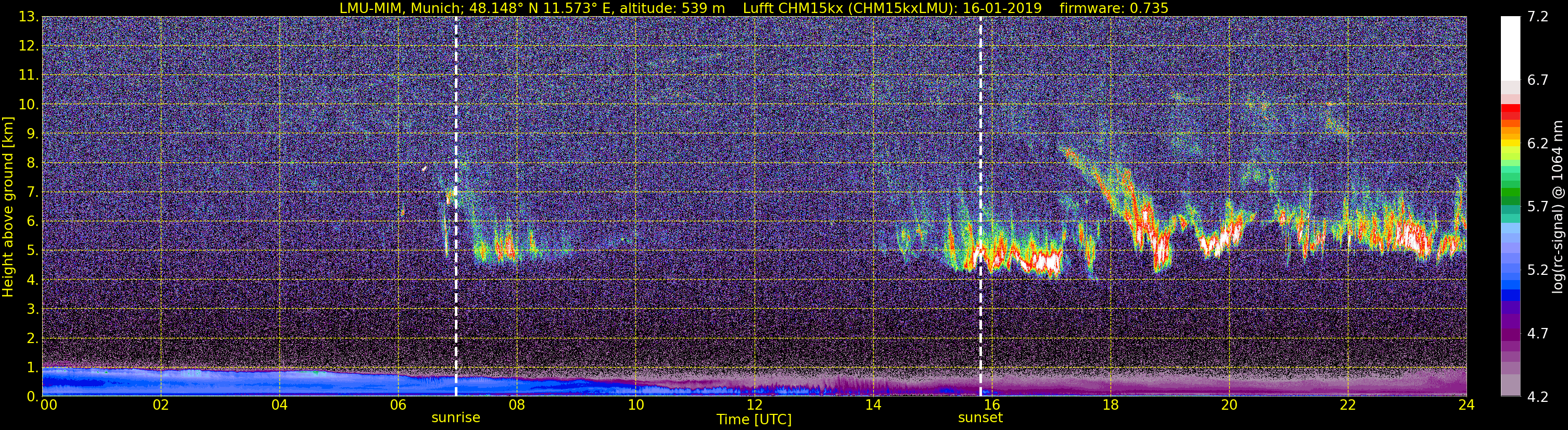This screenshot has height=430, width=1568.
Task: Click the 'sunrise' label below the time axis
Action: coord(456,418)
